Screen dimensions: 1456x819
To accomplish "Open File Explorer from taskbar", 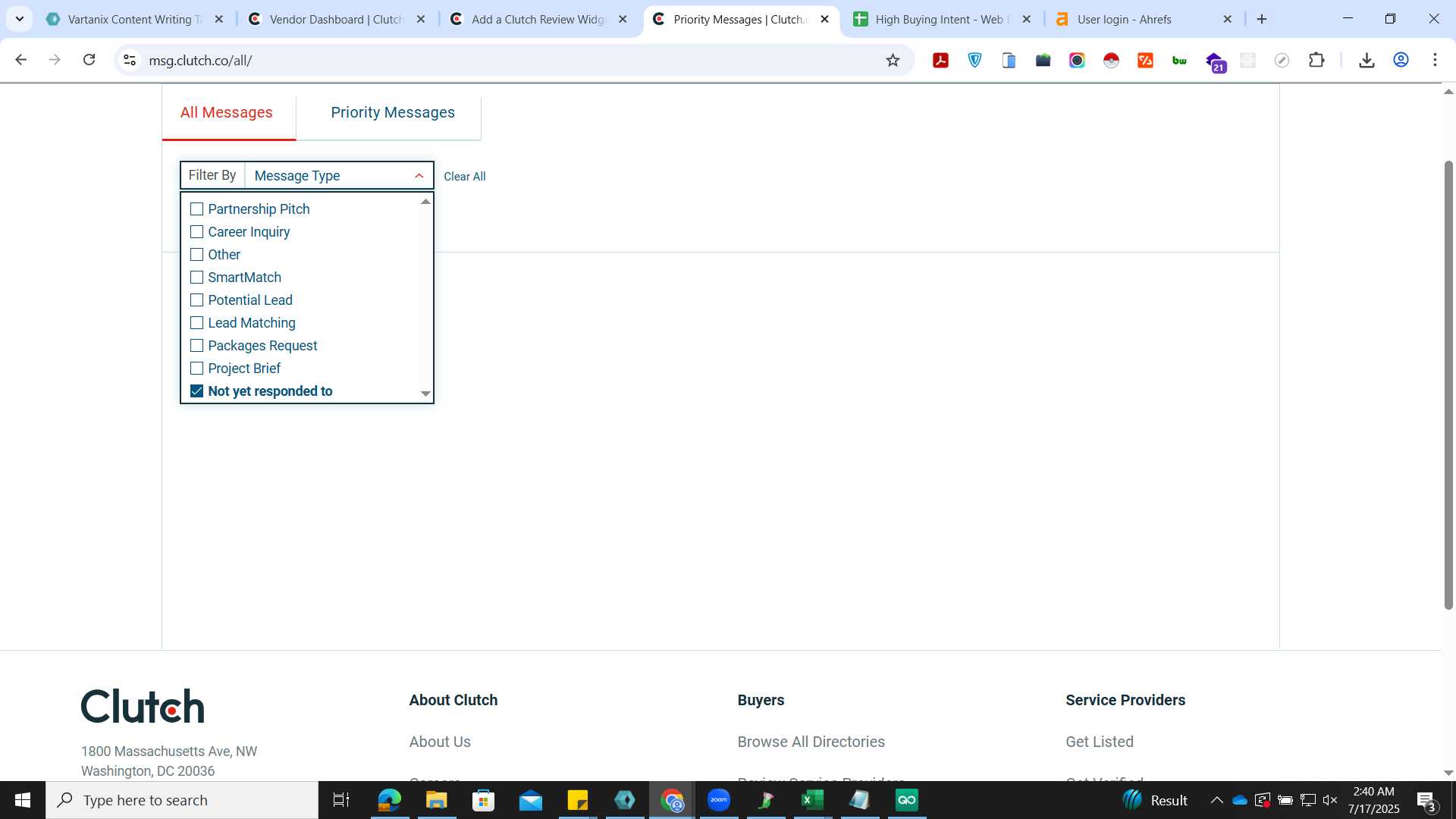I will (x=436, y=800).
